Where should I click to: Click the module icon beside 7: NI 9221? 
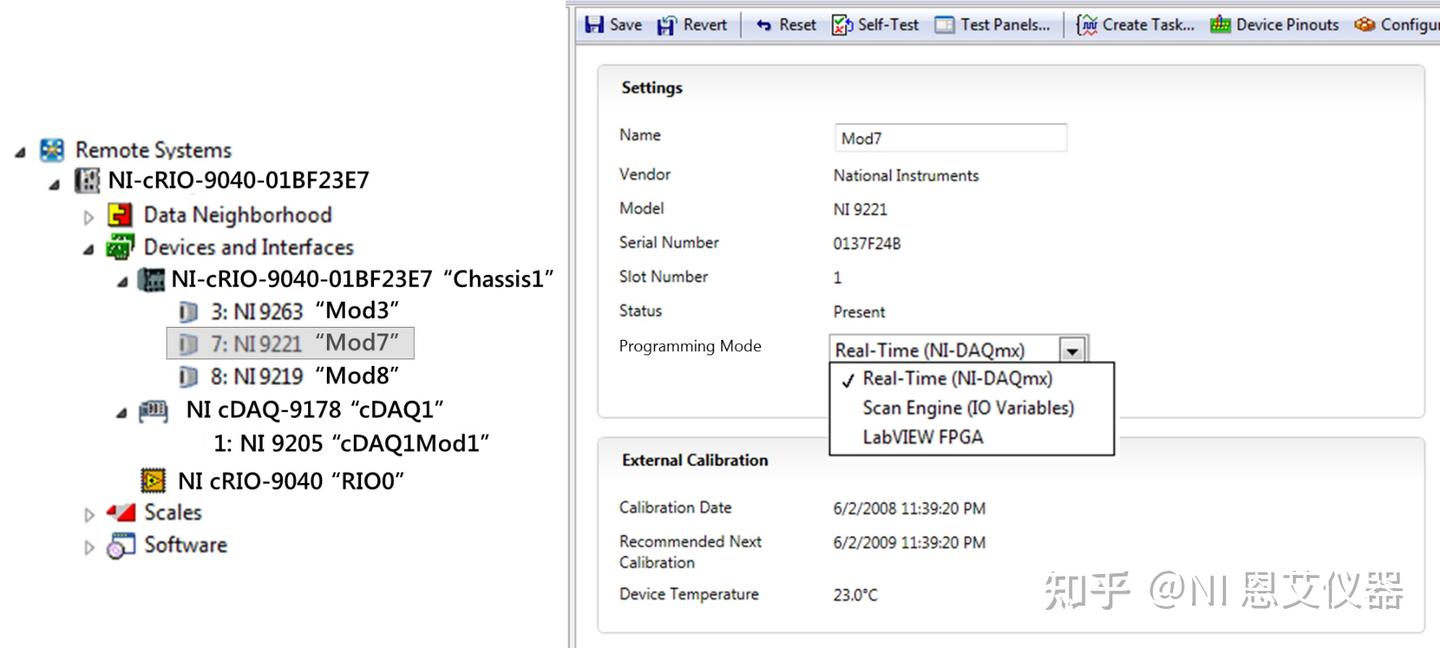tap(188, 344)
